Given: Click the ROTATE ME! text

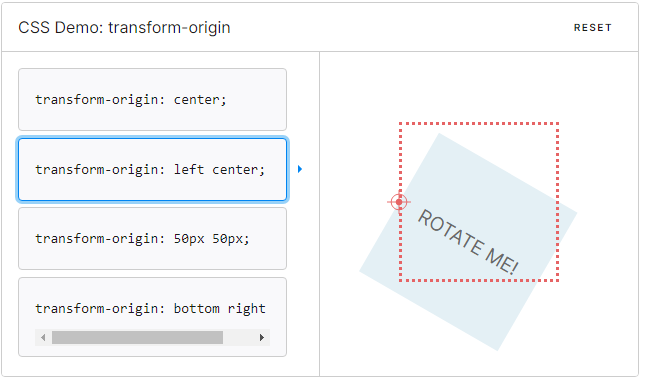Looking at the screenshot, I should pyautogui.click(x=468, y=241).
